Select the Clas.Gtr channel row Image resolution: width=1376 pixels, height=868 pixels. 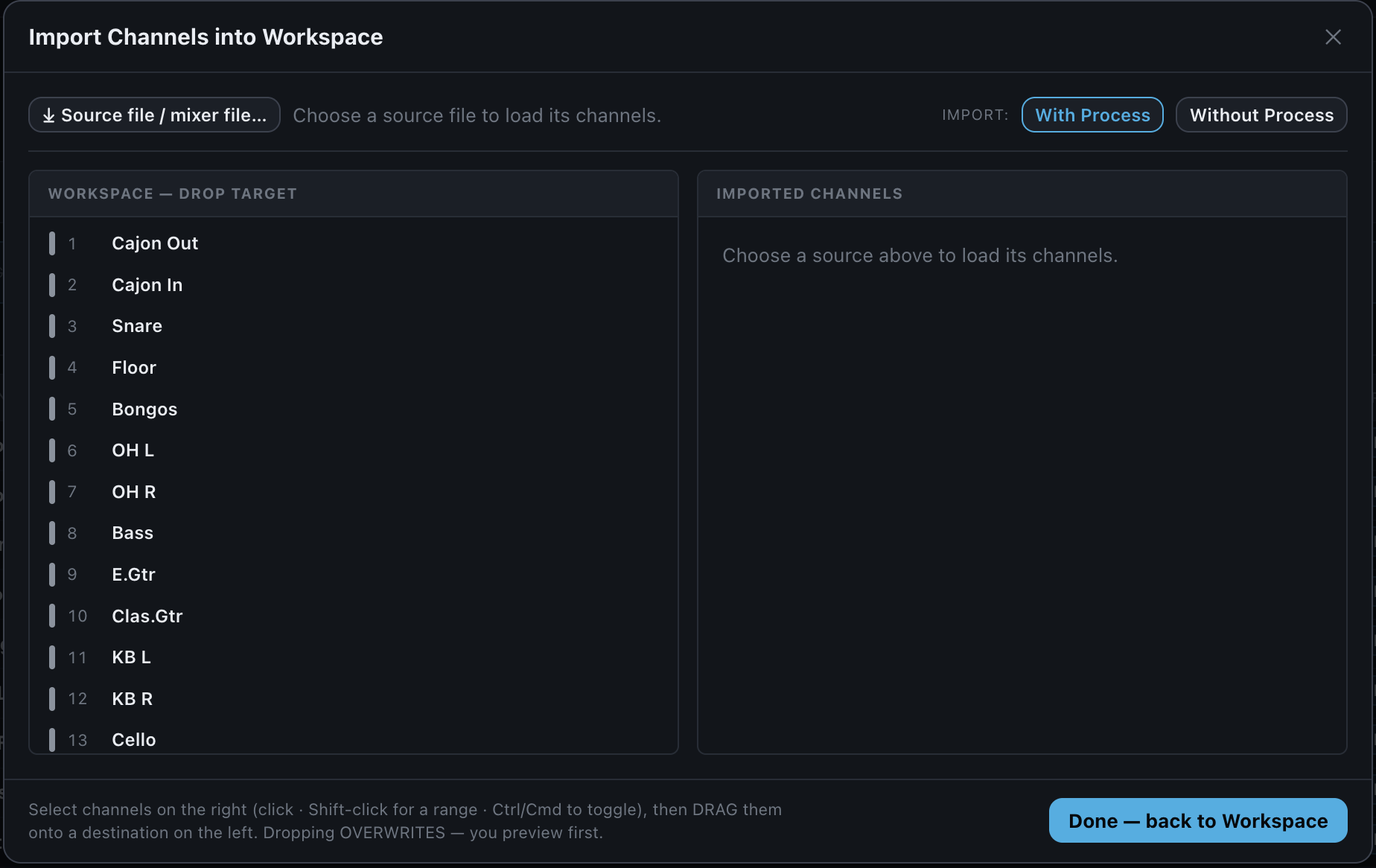pyautogui.click(x=354, y=616)
